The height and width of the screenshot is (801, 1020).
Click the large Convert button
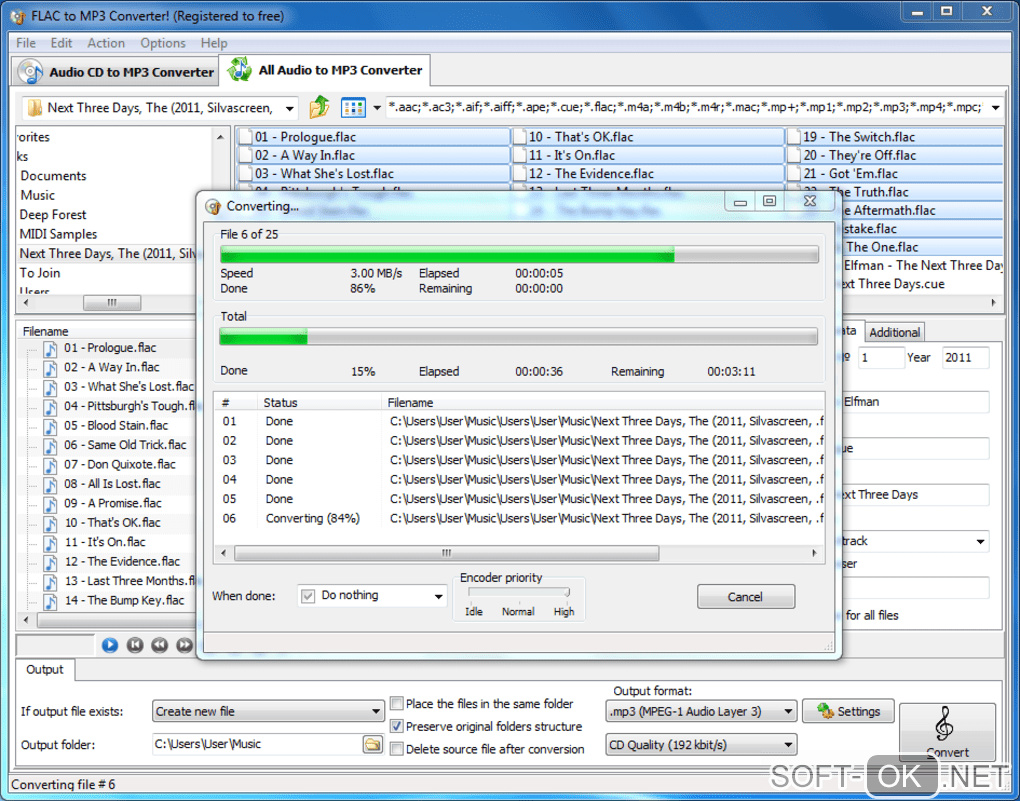pos(947,732)
